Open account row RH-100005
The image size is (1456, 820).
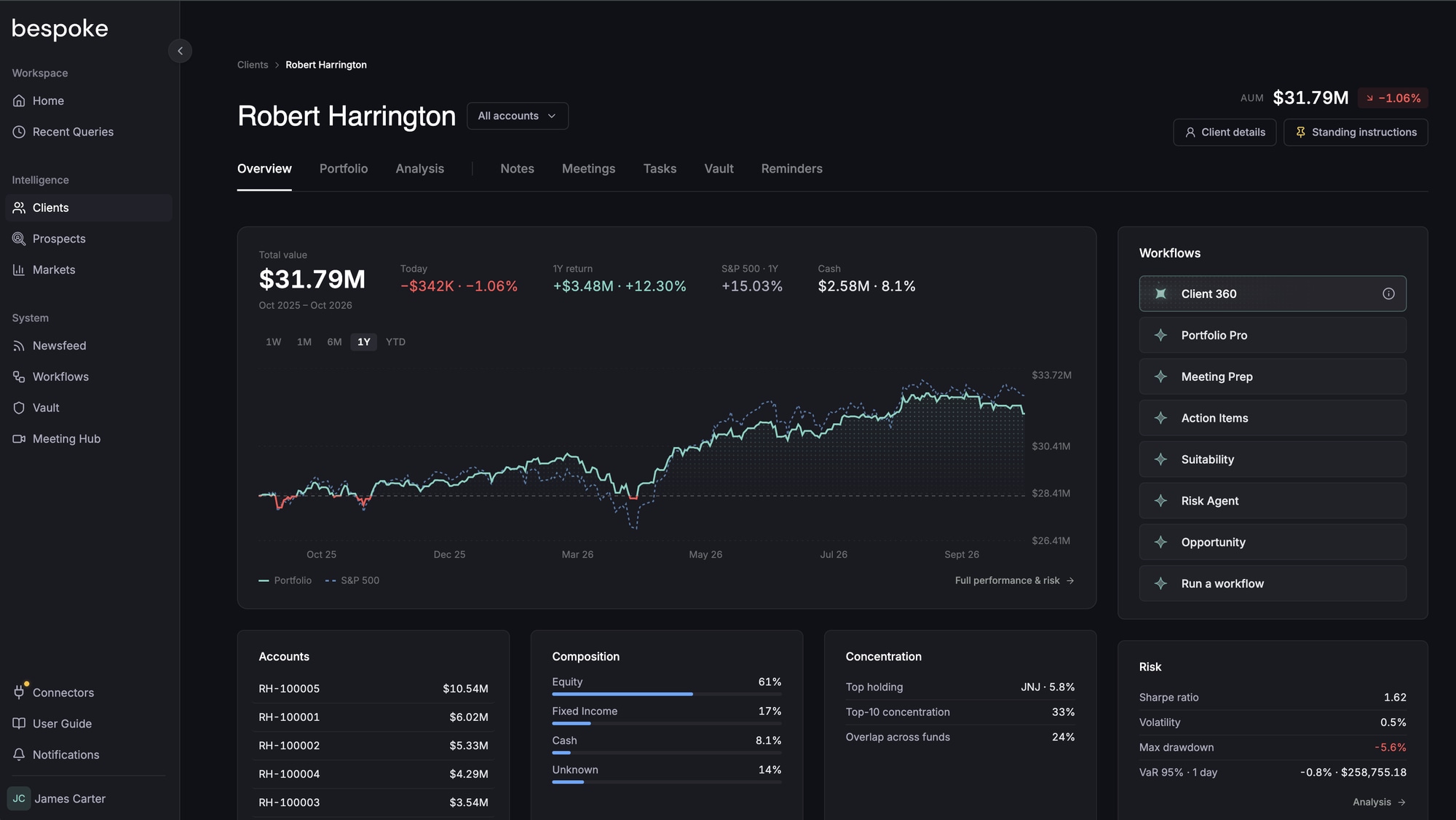[373, 689]
